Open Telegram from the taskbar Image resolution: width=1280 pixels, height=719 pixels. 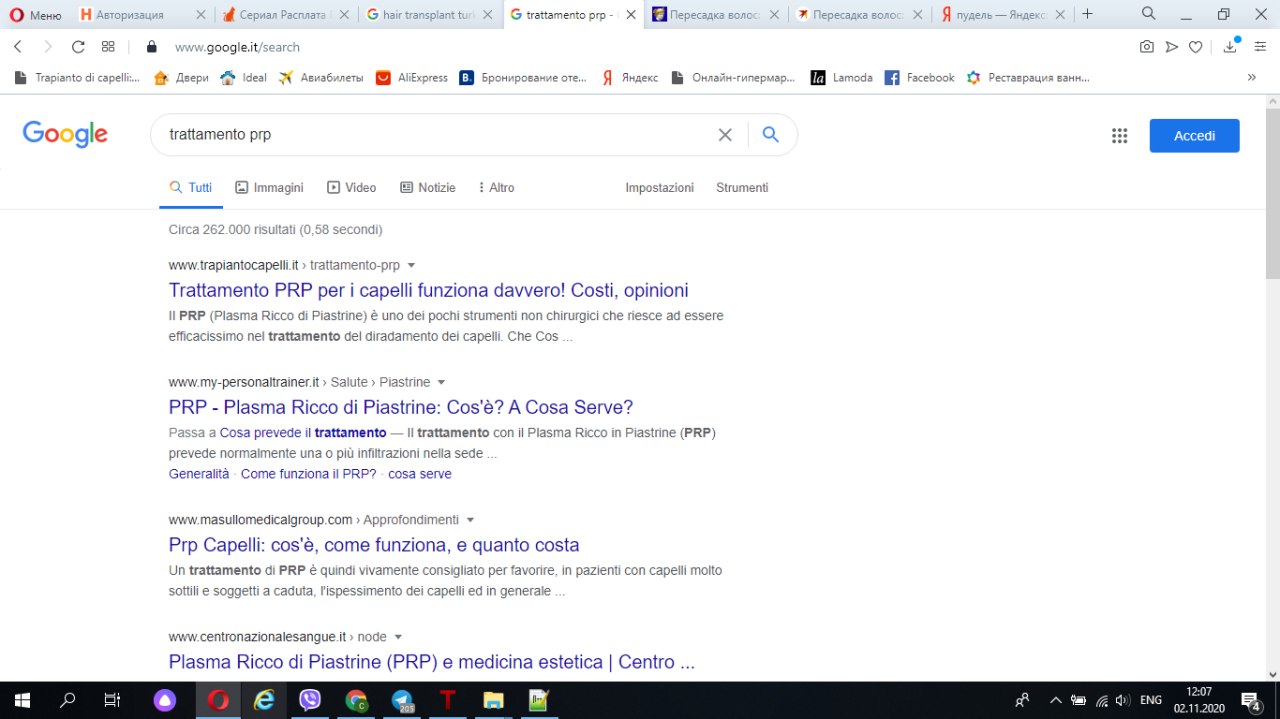[403, 700]
